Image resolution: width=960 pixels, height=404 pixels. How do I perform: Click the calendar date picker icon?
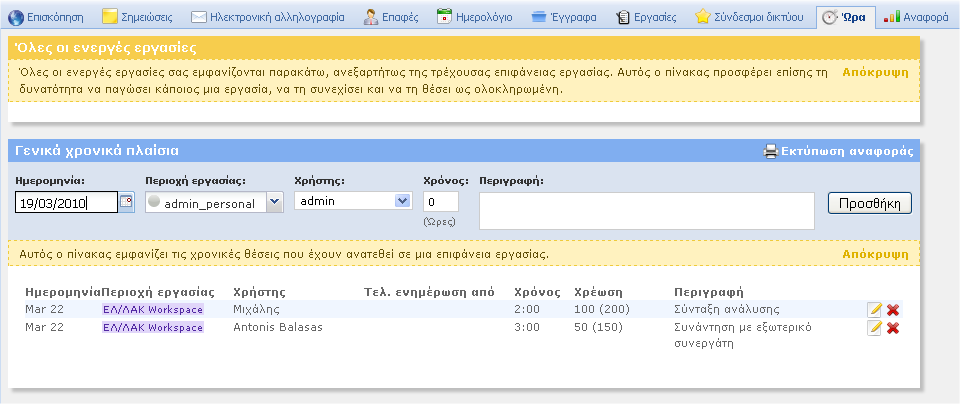(x=126, y=202)
